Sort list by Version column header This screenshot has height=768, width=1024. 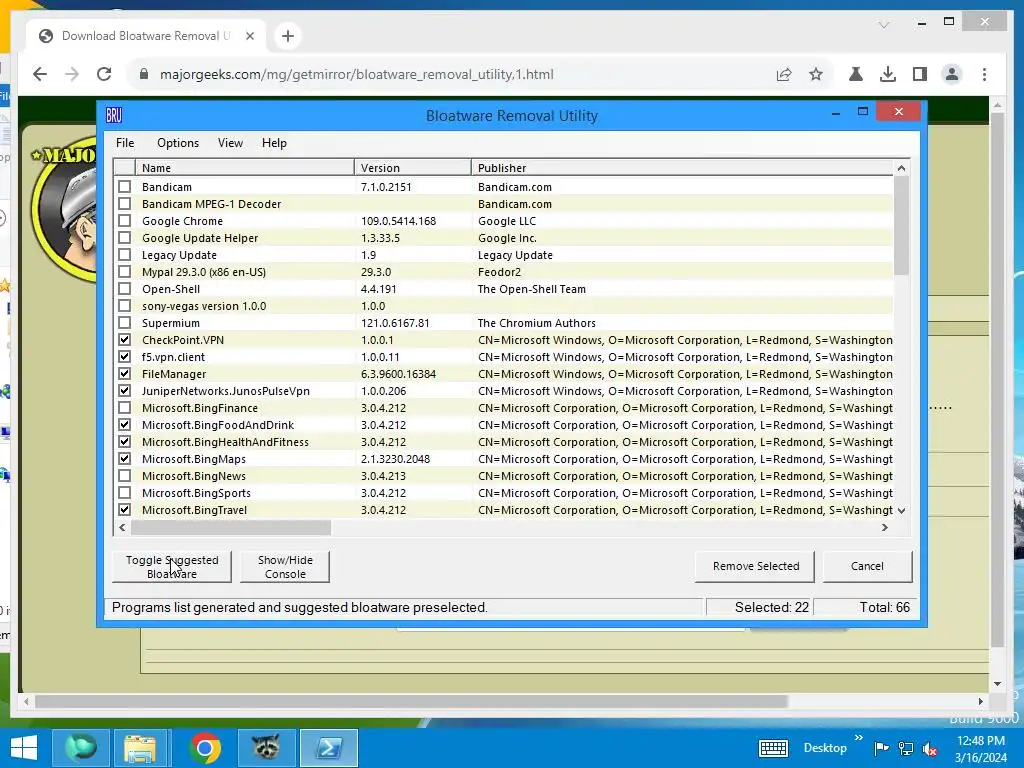coord(413,168)
